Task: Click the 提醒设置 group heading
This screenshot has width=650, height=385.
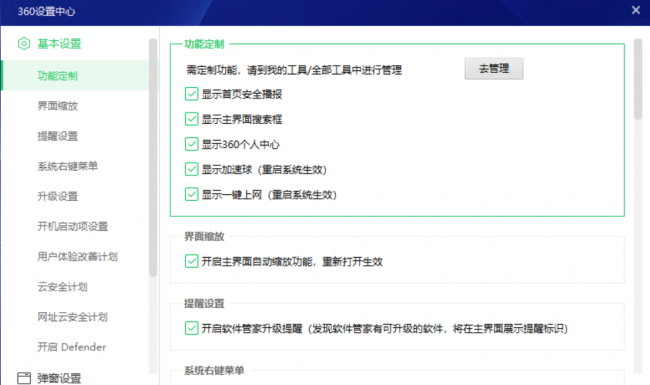Action: (x=204, y=303)
